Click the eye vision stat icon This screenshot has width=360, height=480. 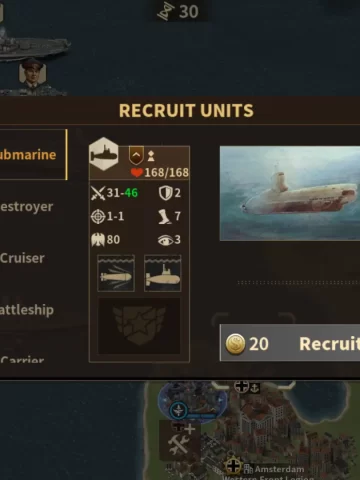[165, 240]
